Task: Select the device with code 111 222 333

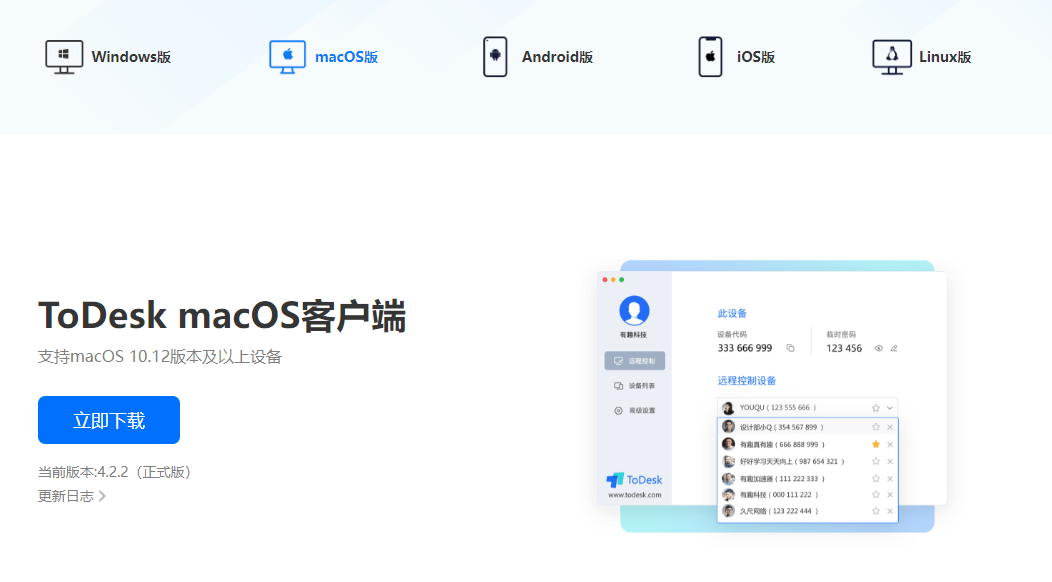Action: 808,479
